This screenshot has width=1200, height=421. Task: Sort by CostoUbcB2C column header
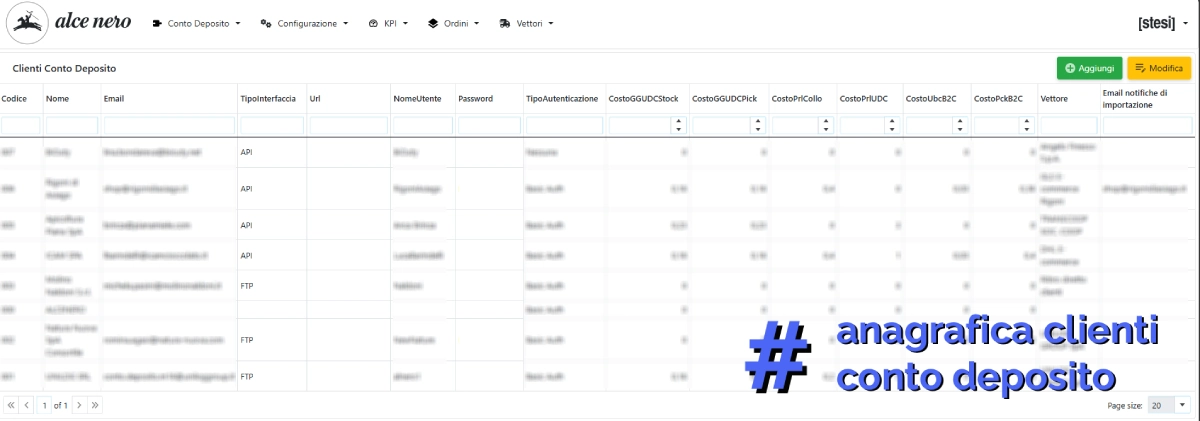point(931,99)
